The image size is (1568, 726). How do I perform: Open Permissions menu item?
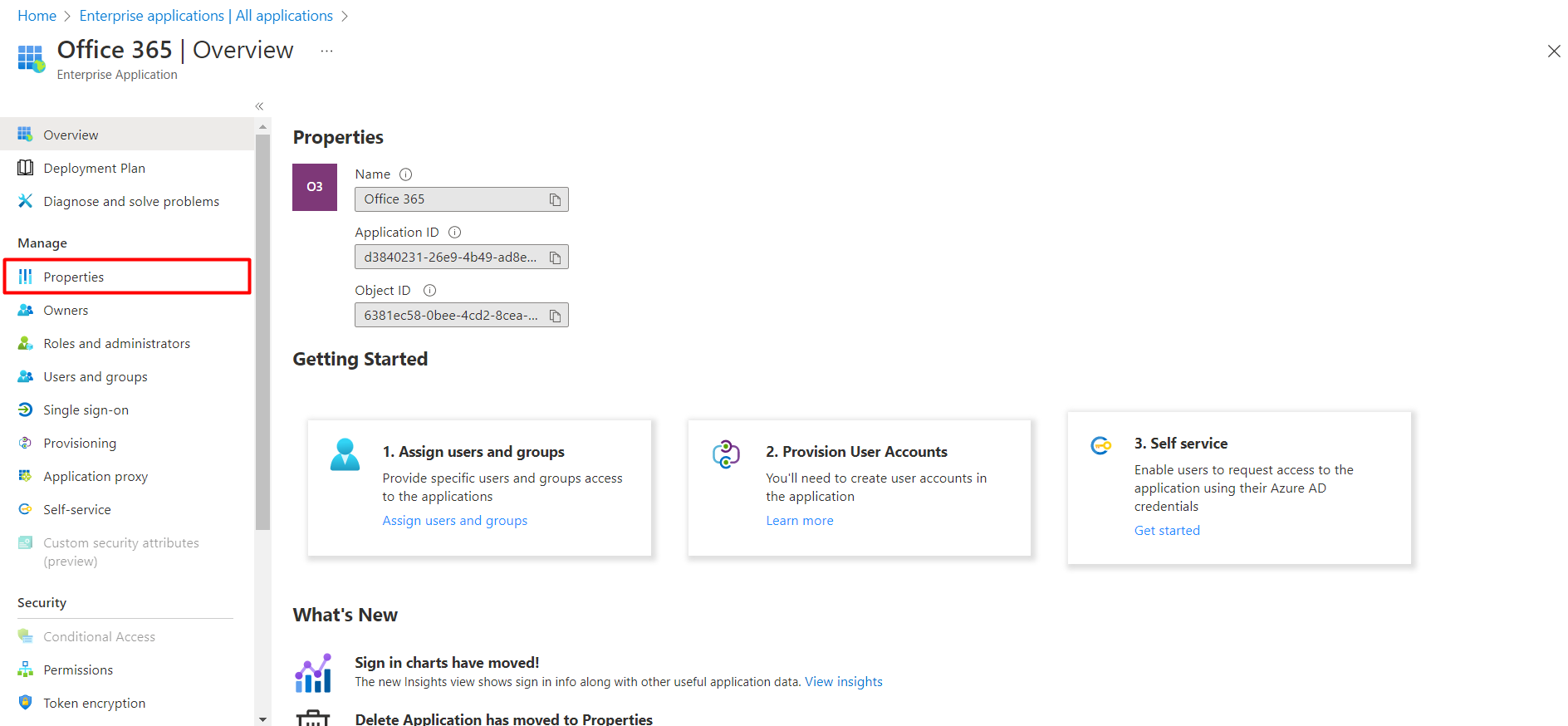click(127, 670)
